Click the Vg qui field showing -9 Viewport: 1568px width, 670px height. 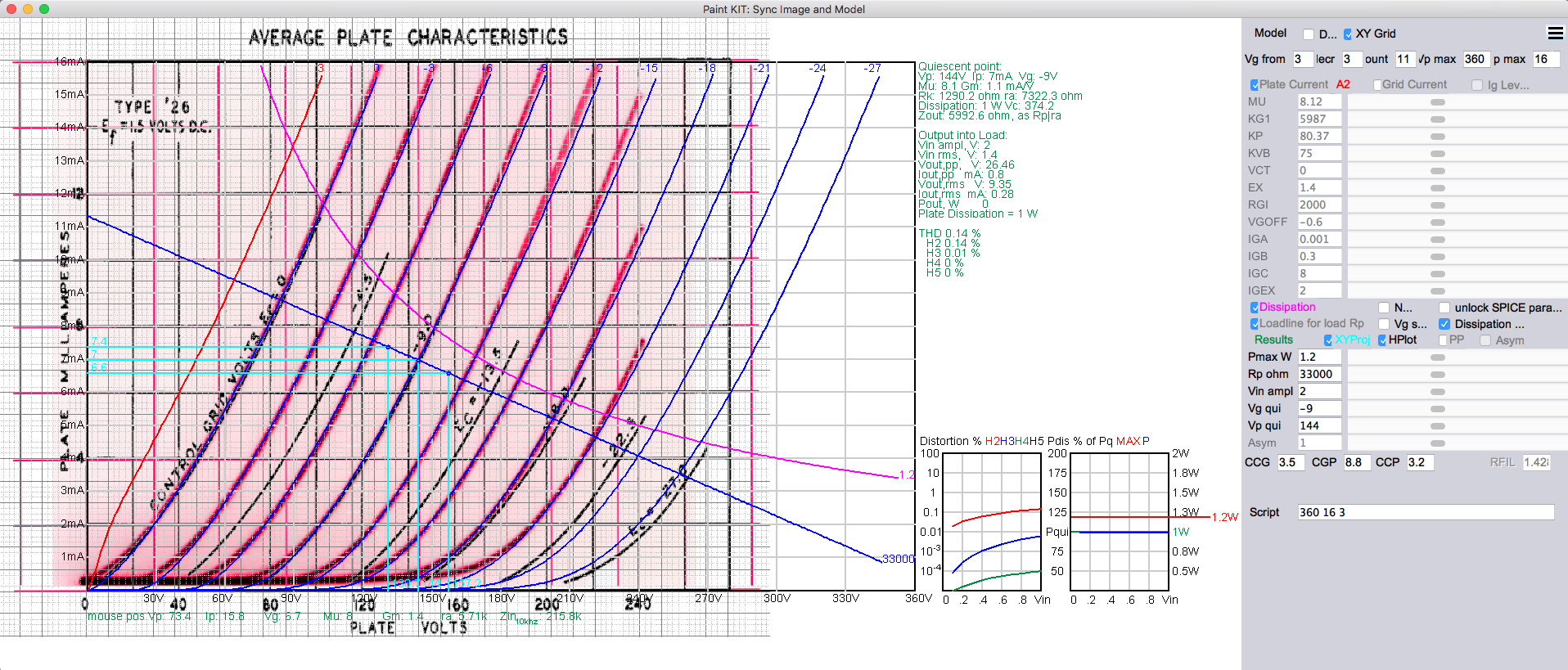click(x=1319, y=408)
